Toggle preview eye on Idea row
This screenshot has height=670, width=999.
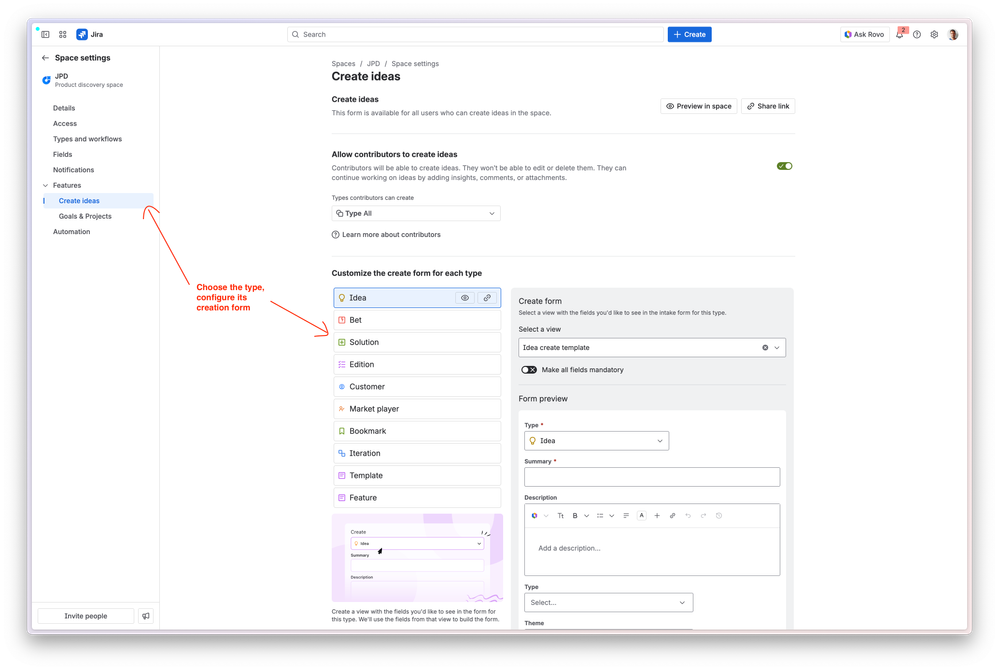click(x=465, y=298)
